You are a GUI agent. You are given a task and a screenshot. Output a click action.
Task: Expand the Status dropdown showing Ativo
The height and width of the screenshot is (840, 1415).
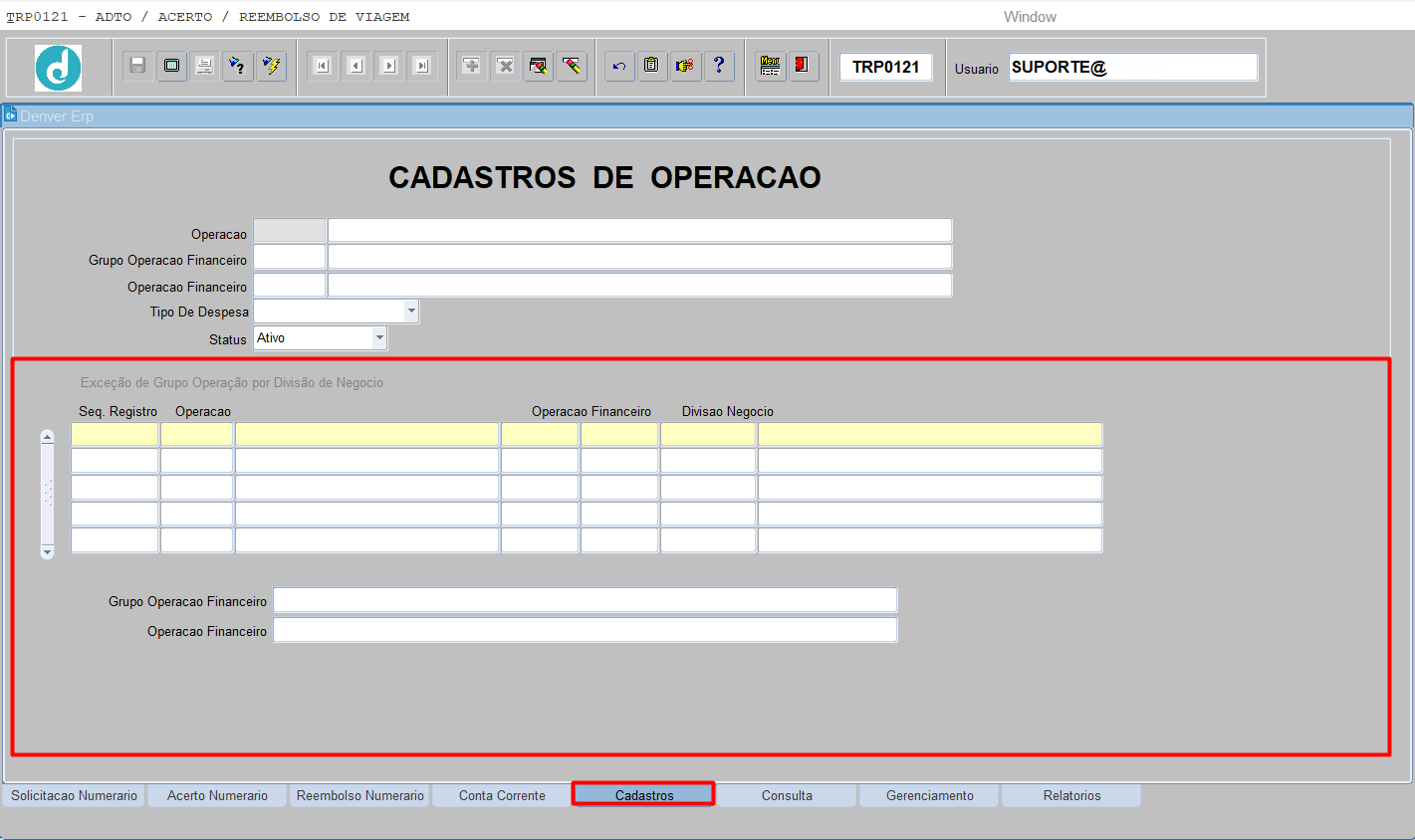(378, 338)
